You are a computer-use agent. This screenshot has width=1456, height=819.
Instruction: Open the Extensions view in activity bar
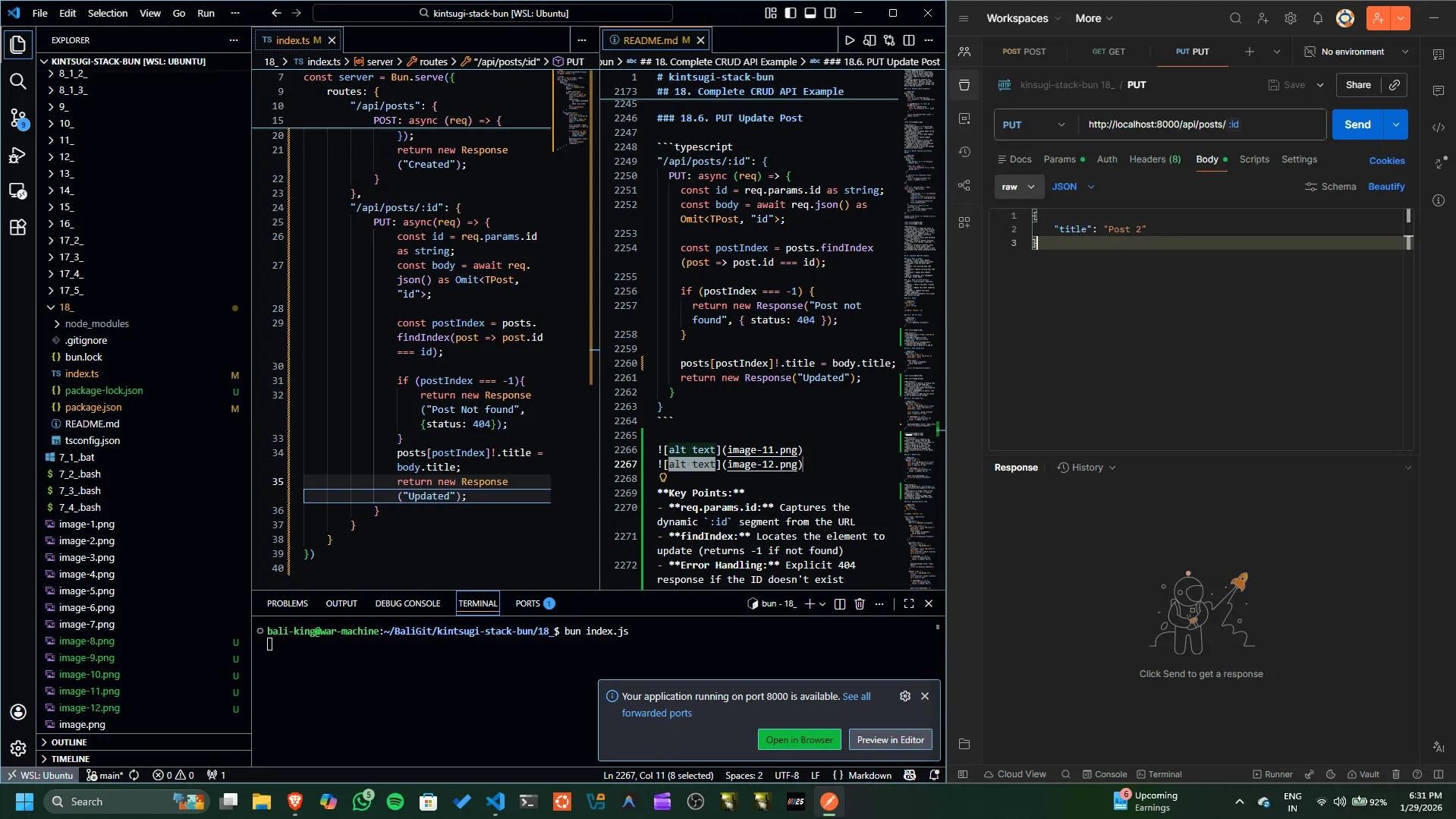click(x=17, y=227)
